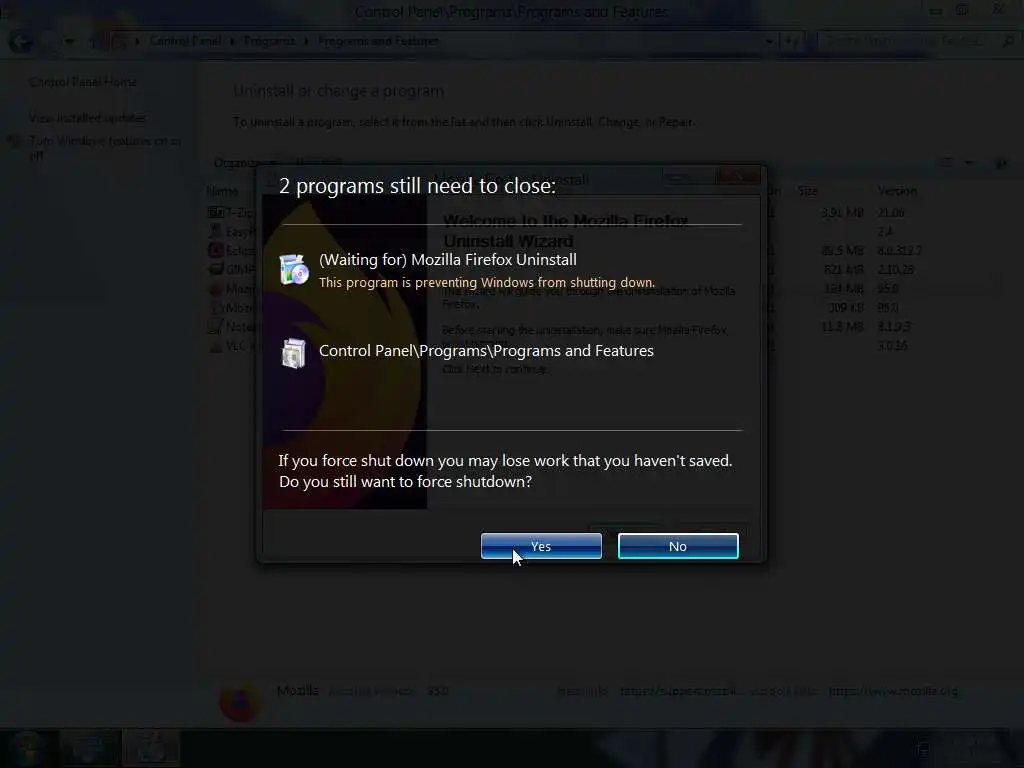The height and width of the screenshot is (768, 1024).
Task: Open View installed updates link
Action: tap(88, 118)
